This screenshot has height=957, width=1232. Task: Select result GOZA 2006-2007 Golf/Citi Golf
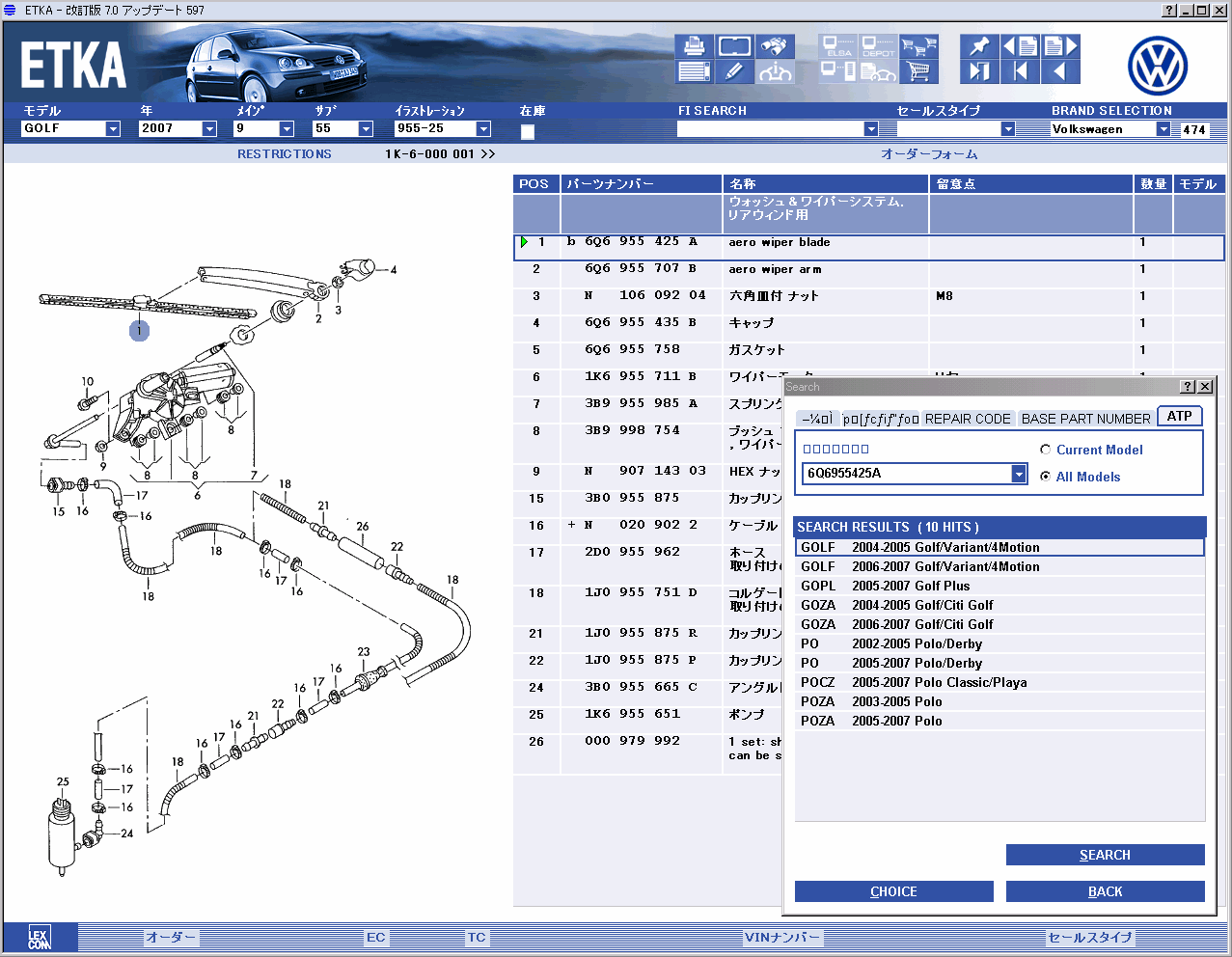tap(999, 624)
